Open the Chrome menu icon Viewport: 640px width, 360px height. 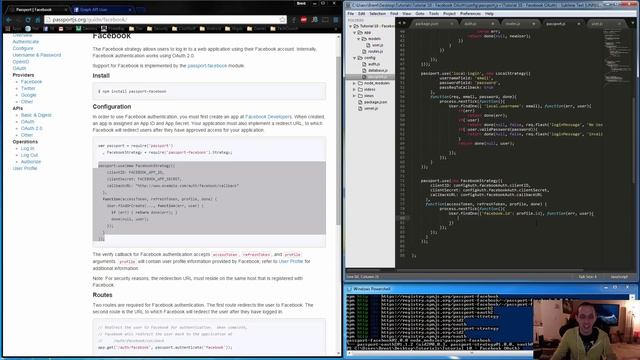(x=336, y=20)
